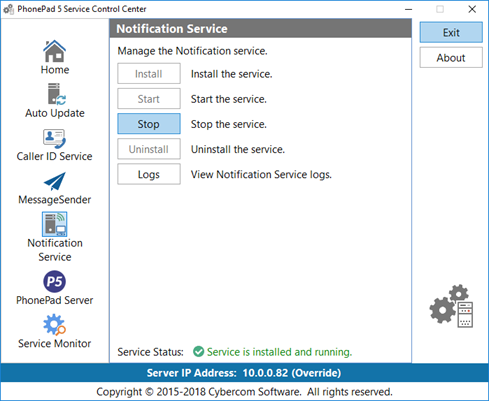
Task: Click the 'Stop the service.' description
Action: pyautogui.click(x=229, y=124)
